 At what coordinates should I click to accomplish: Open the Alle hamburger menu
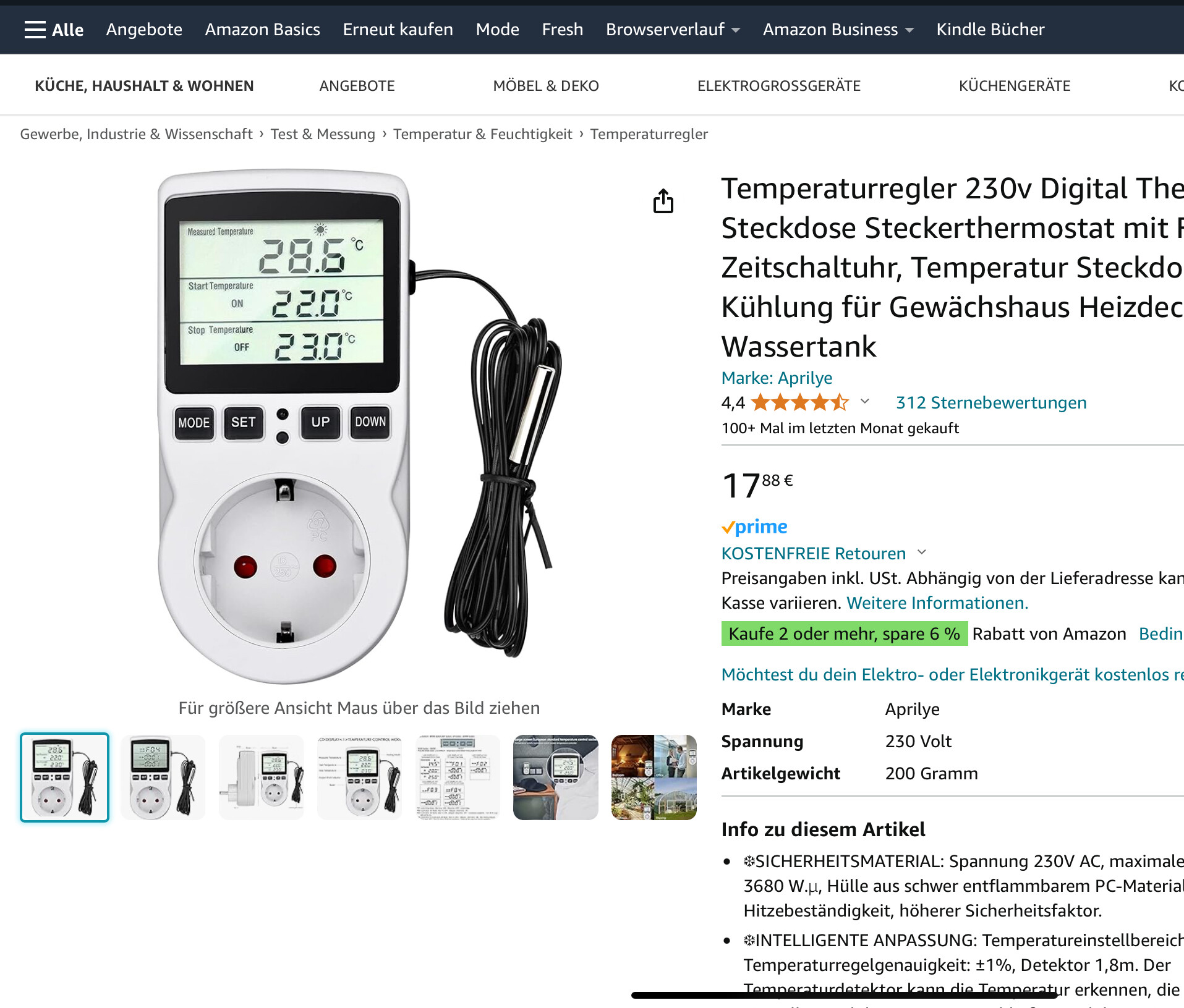[x=54, y=30]
